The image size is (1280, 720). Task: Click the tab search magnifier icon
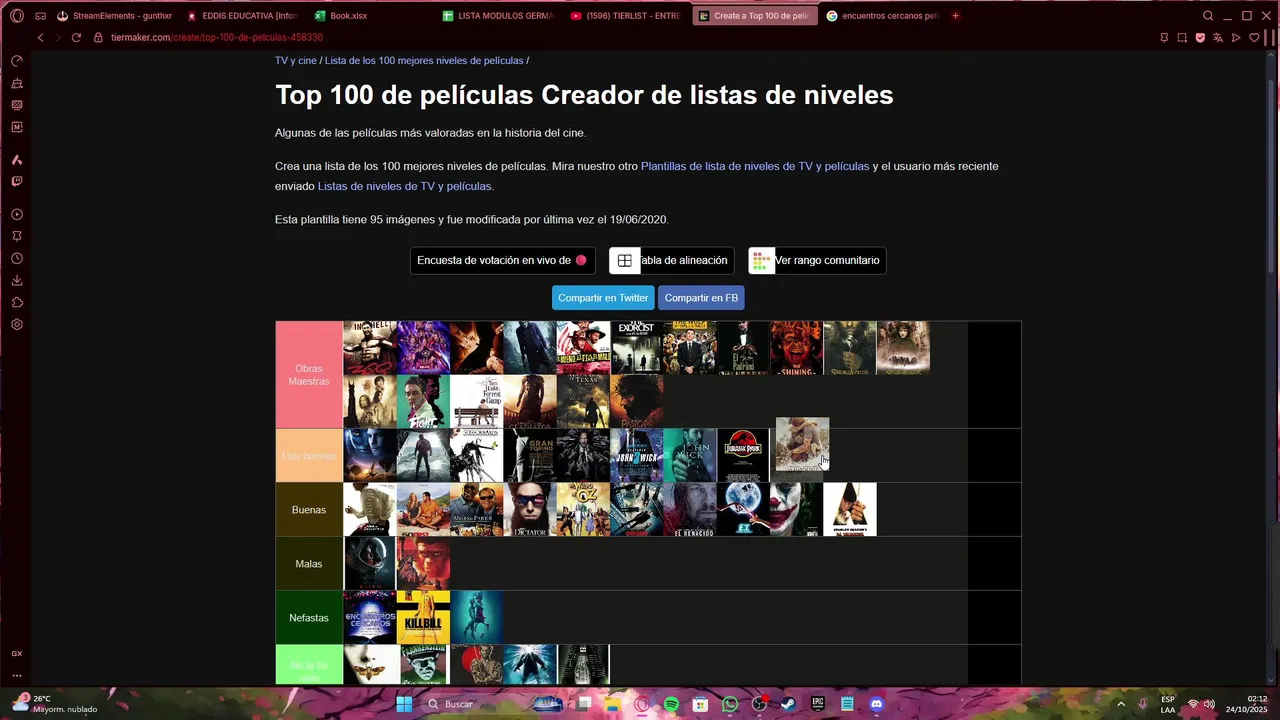1208,16
